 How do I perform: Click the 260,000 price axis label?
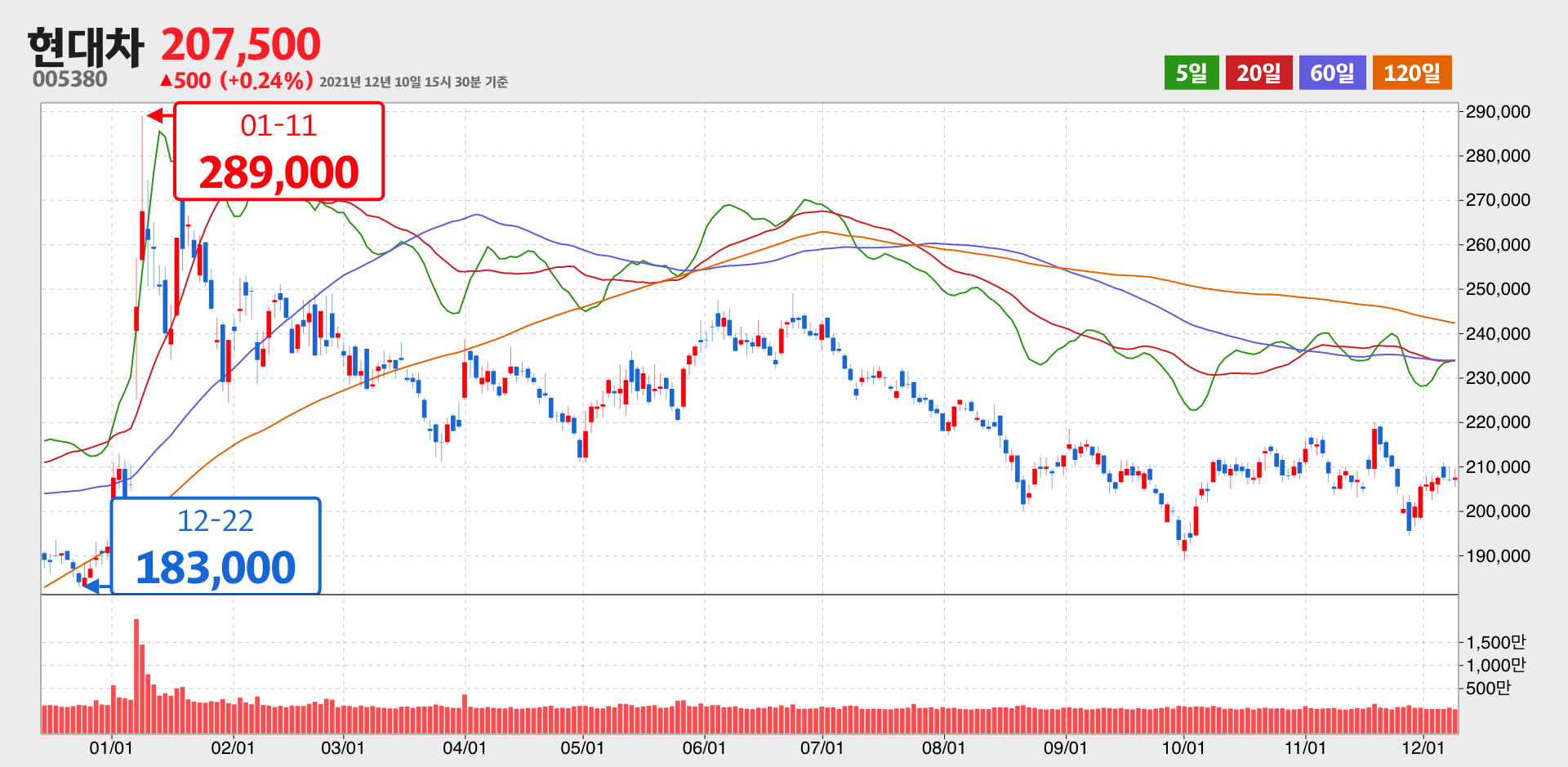(1498, 245)
